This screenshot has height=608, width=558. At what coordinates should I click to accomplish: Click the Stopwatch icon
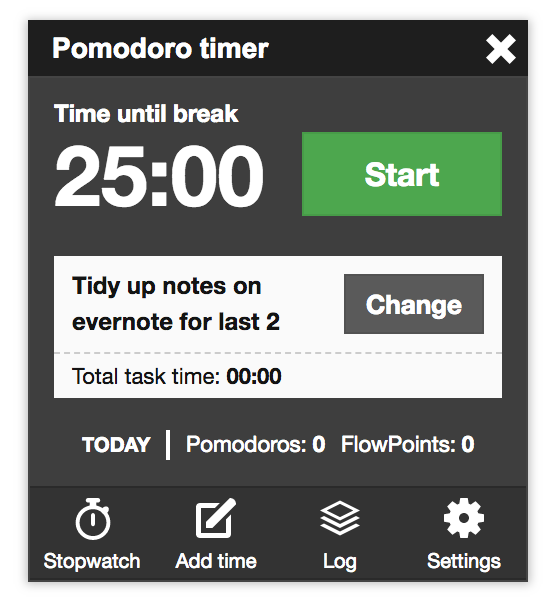[x=93, y=518]
